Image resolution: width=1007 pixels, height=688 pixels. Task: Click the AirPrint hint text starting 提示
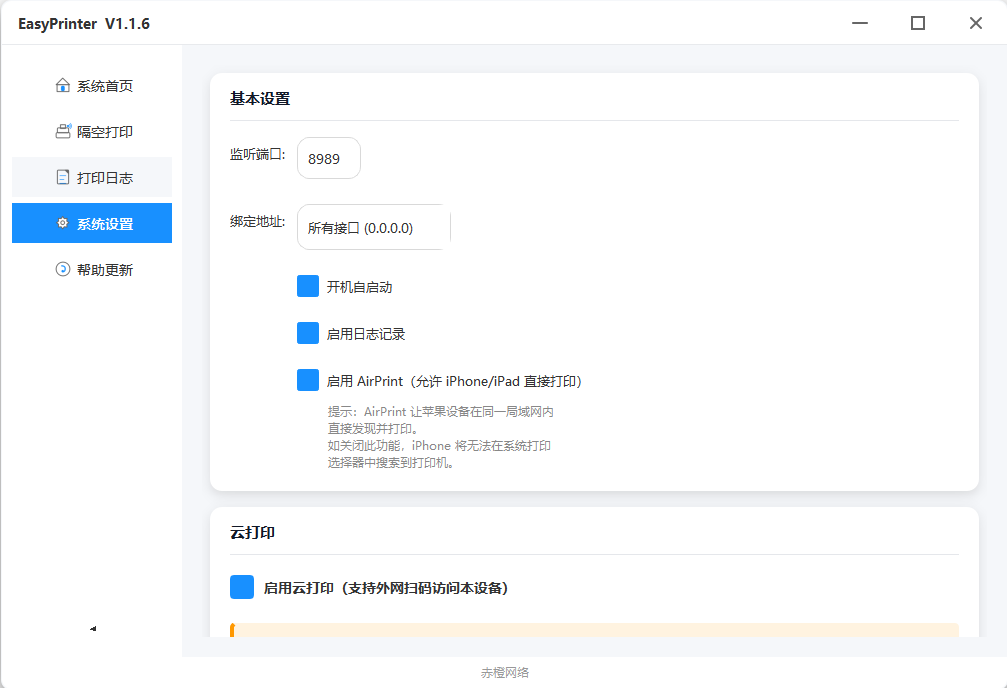click(441, 437)
